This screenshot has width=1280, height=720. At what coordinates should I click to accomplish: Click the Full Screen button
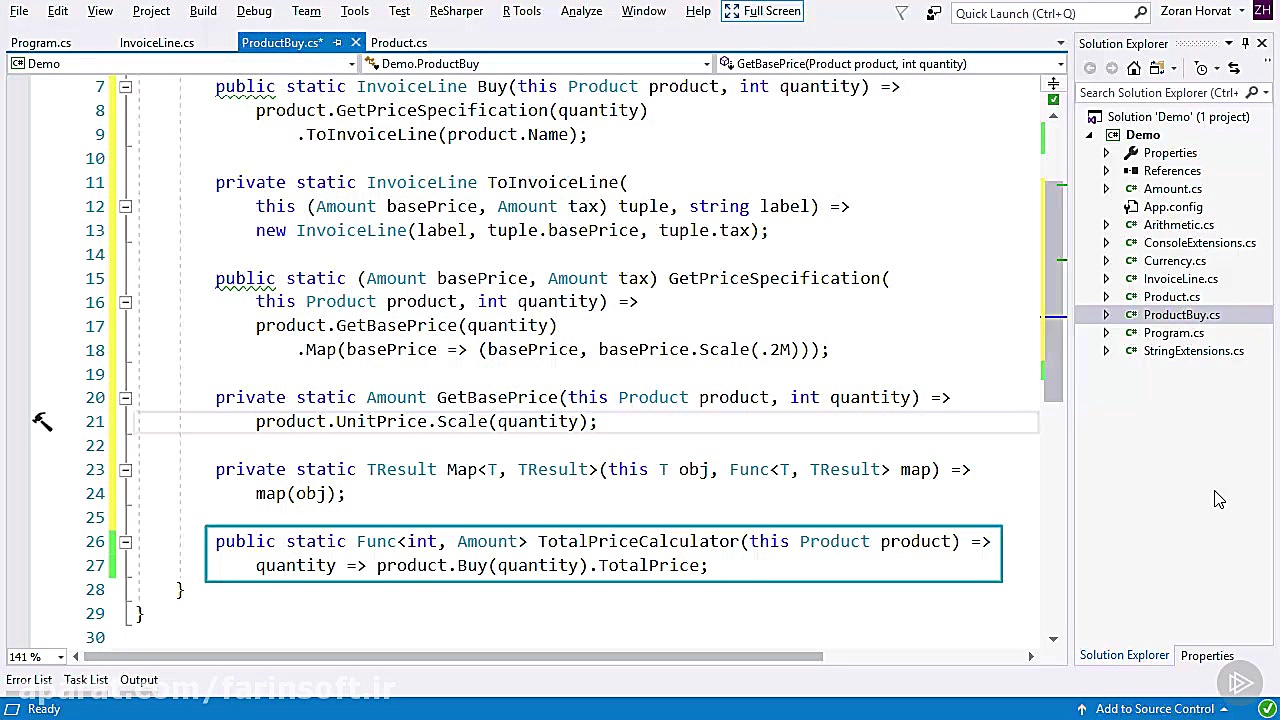(762, 11)
